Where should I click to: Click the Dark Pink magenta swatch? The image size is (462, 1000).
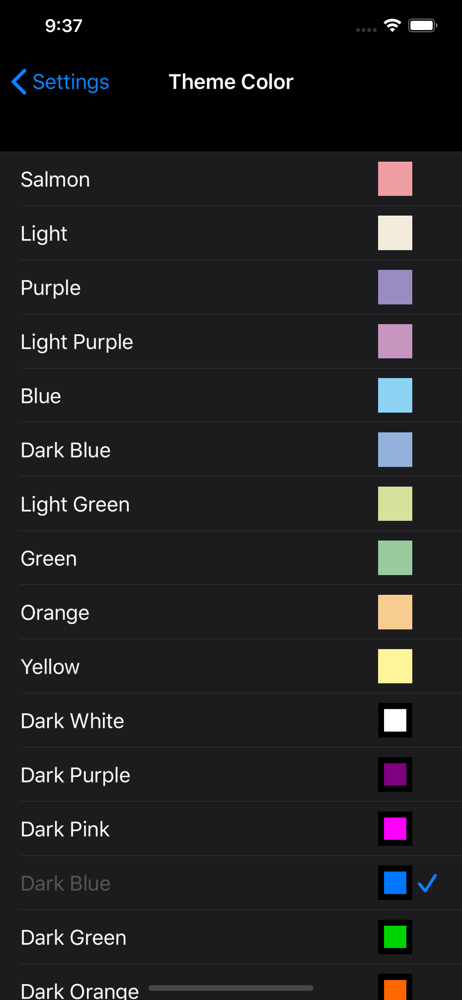tap(395, 829)
